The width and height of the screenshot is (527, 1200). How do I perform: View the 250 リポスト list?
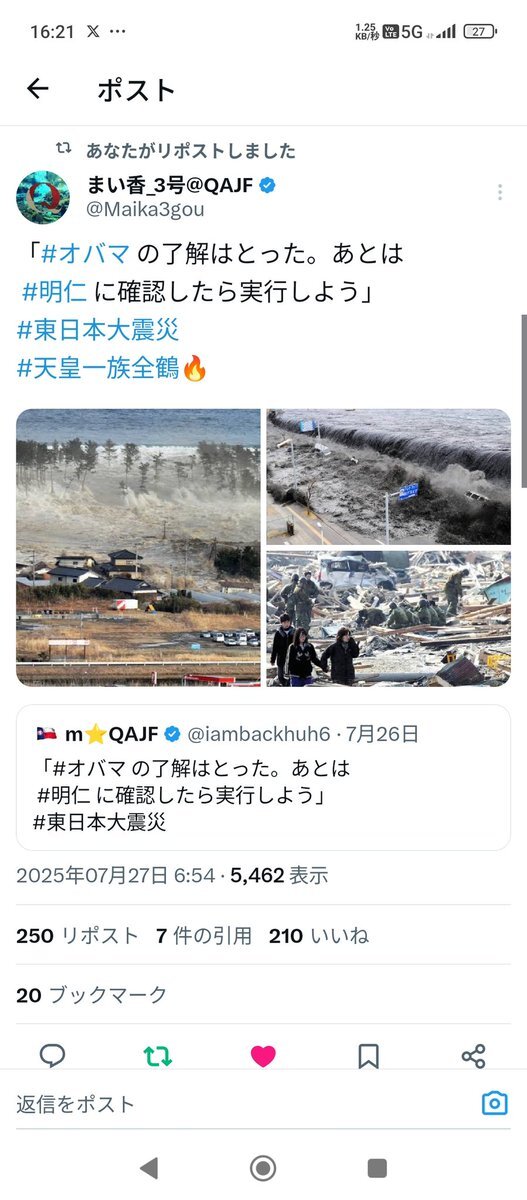coord(77,936)
